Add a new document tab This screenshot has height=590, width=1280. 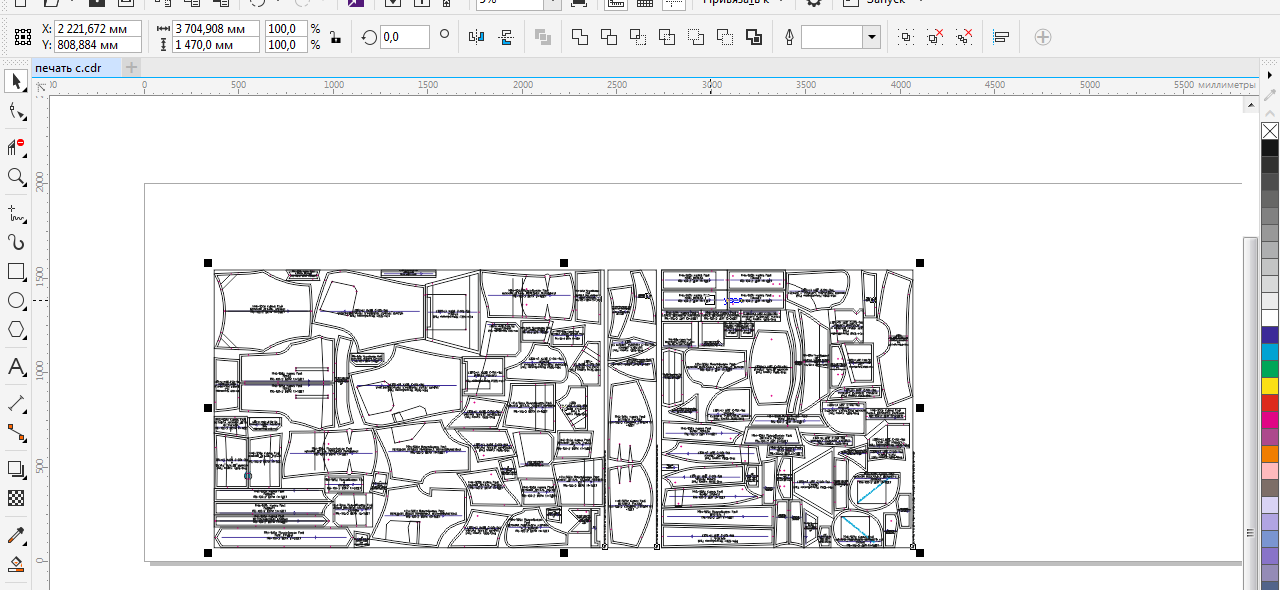tap(132, 67)
